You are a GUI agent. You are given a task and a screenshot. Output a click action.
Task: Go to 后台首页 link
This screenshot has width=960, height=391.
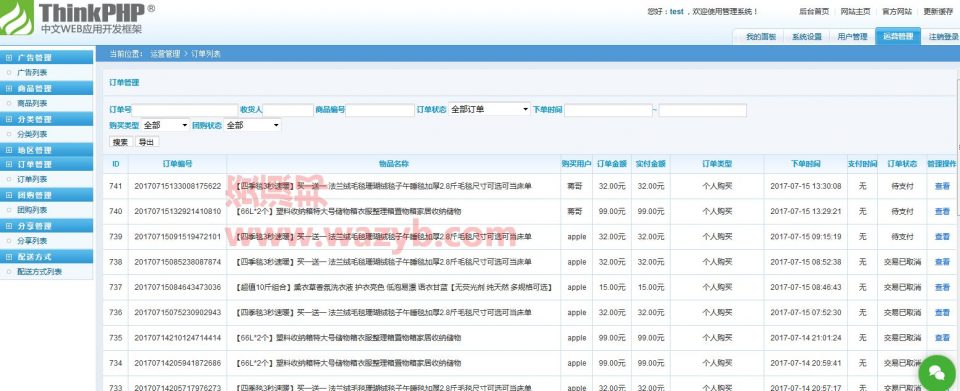(x=814, y=11)
